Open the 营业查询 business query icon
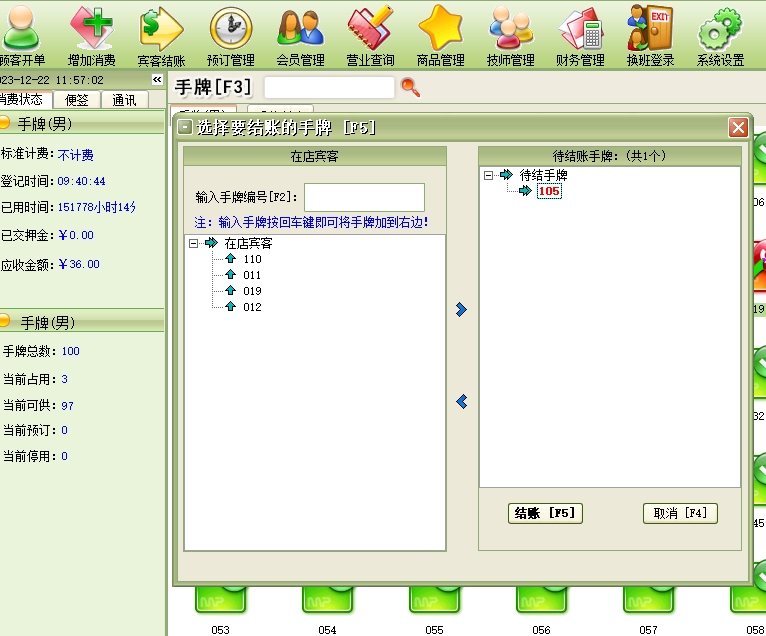Viewport: 766px width, 636px height. click(370, 33)
